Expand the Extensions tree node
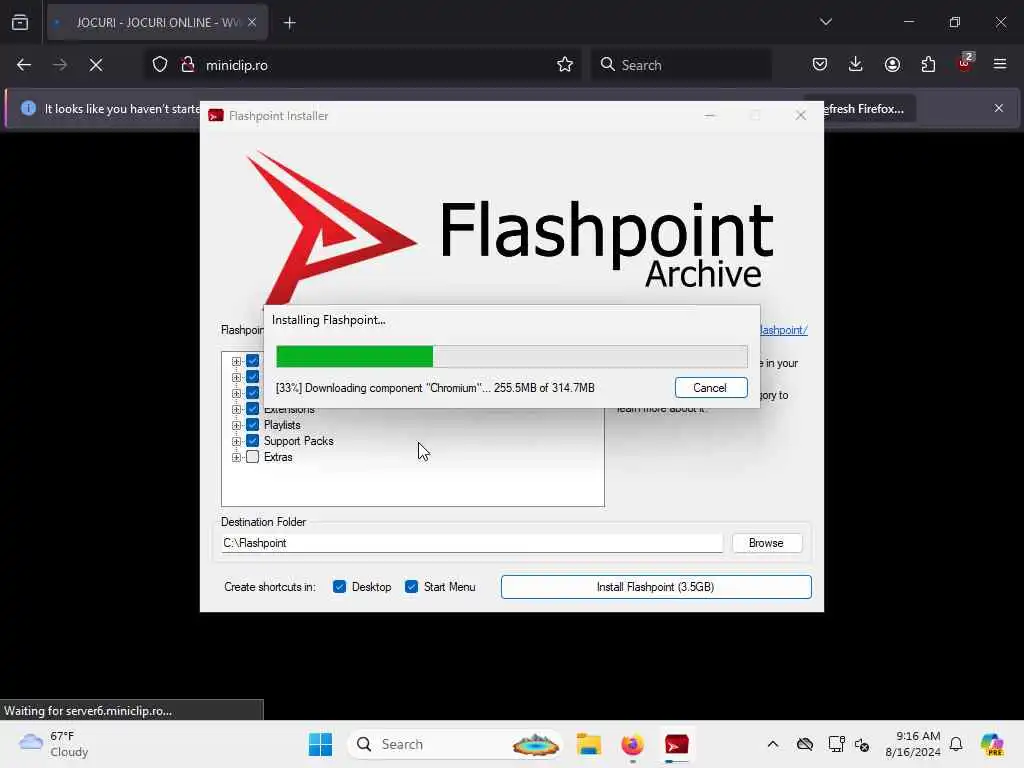 point(236,409)
